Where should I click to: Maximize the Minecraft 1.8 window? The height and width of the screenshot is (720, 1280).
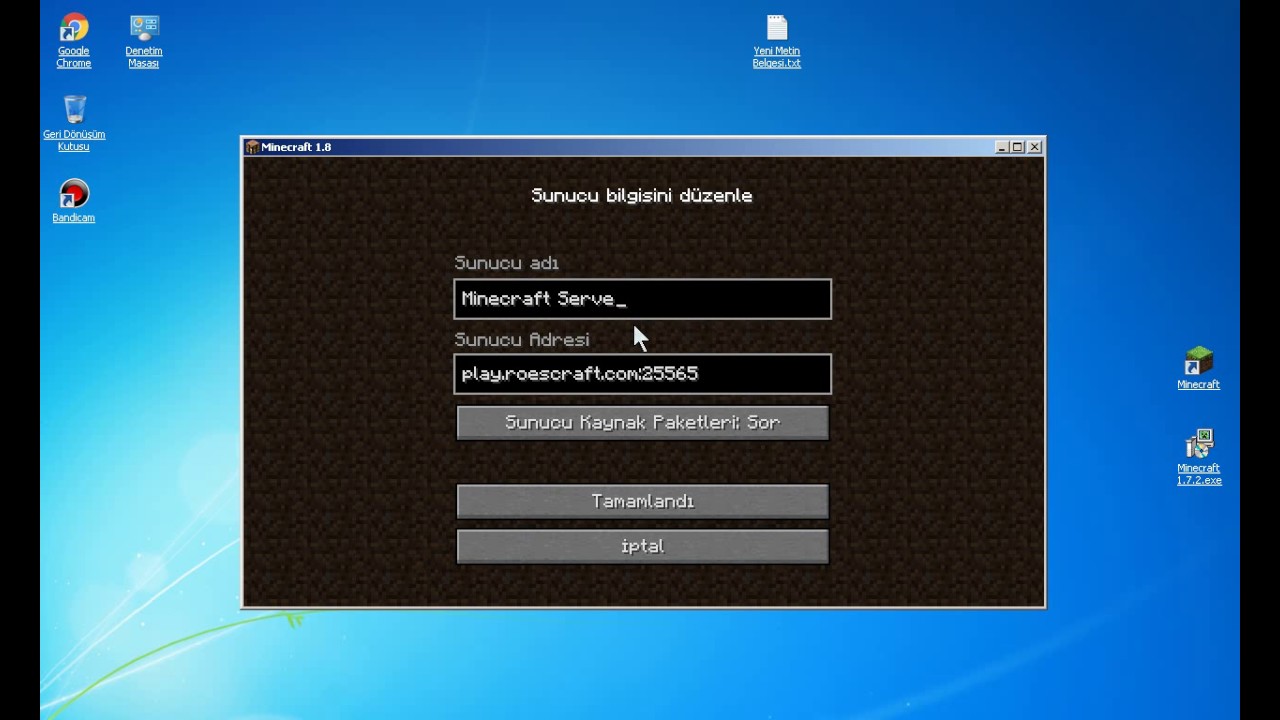click(x=1018, y=147)
